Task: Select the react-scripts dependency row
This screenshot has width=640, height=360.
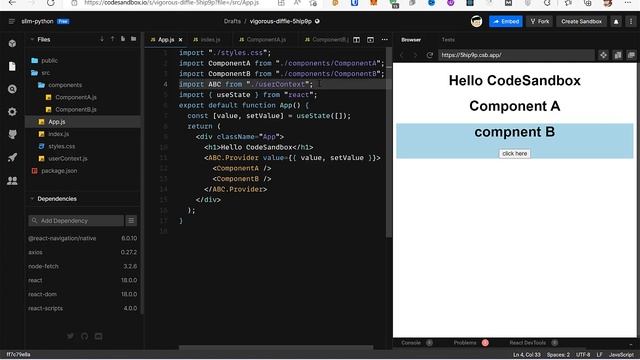Action: tap(82, 308)
